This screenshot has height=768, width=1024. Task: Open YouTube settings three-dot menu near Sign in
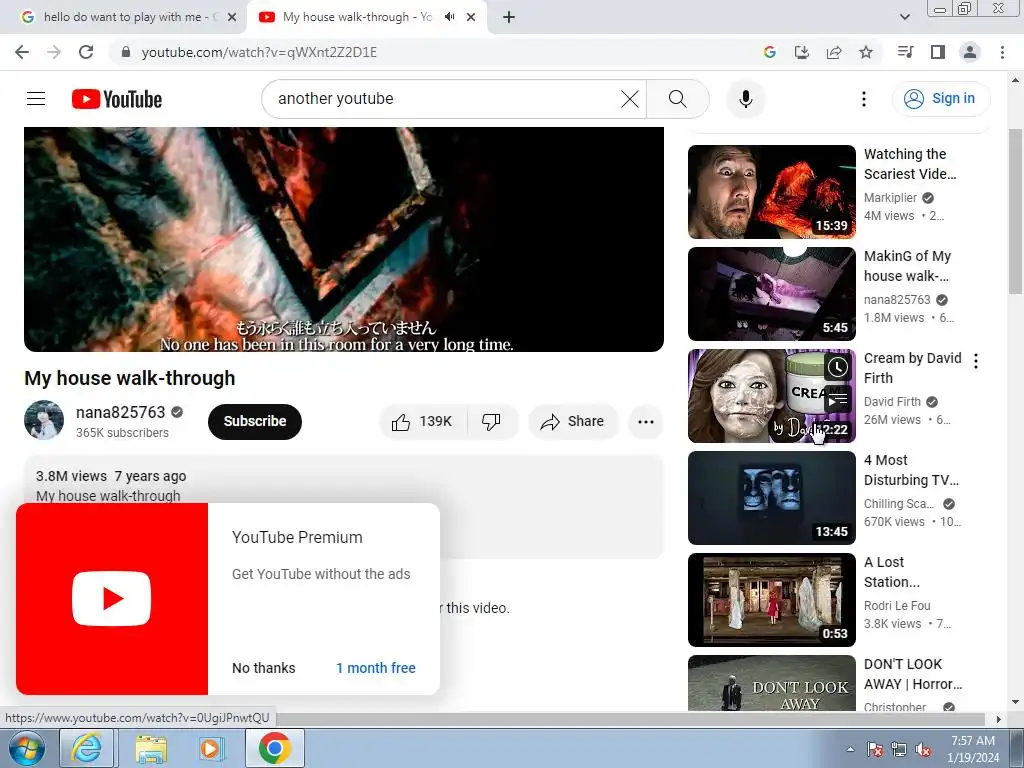pos(864,99)
